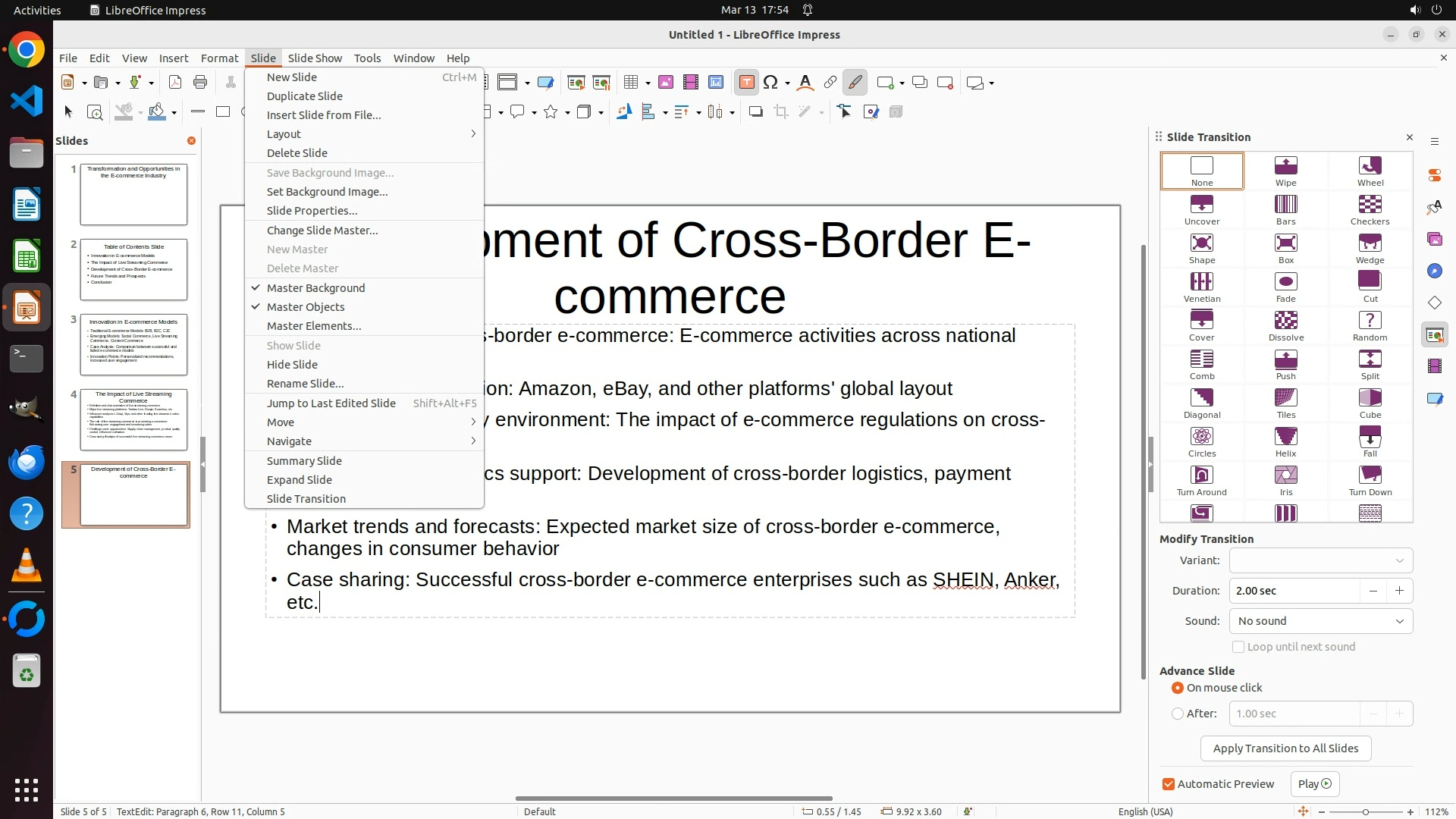Open the Slide Show menu
The width and height of the screenshot is (1456, 819).
[315, 58]
